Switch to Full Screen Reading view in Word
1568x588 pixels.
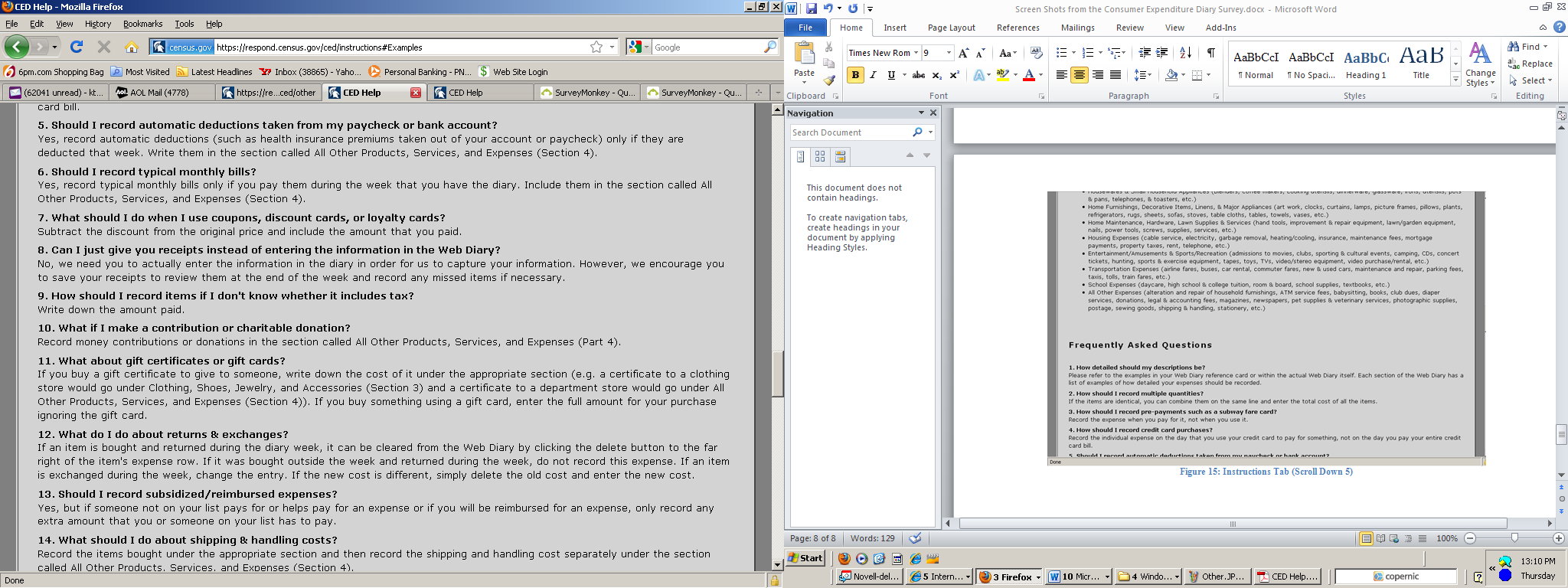click(1380, 538)
